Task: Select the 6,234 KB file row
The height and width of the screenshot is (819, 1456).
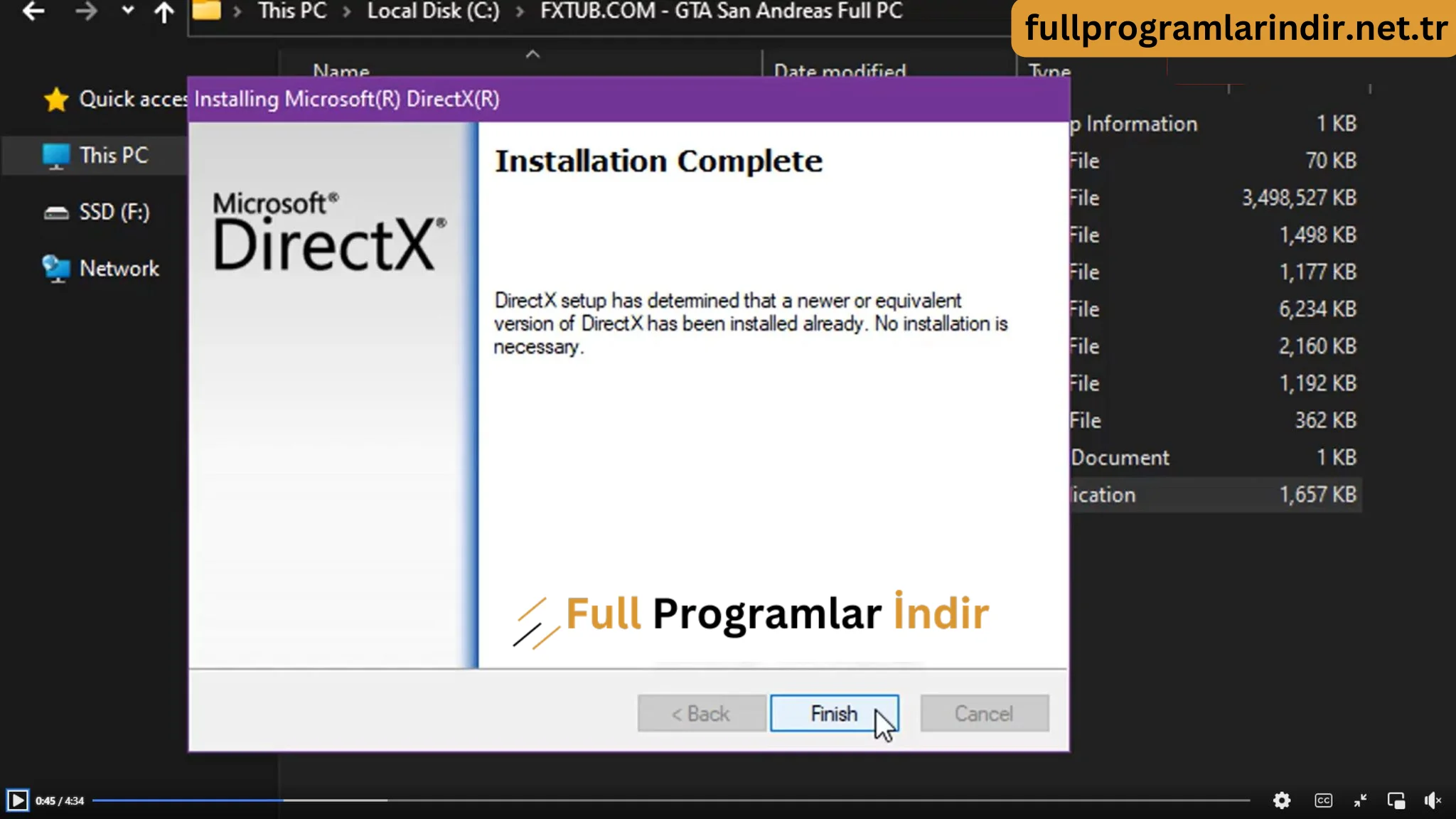Action: click(x=1216, y=309)
